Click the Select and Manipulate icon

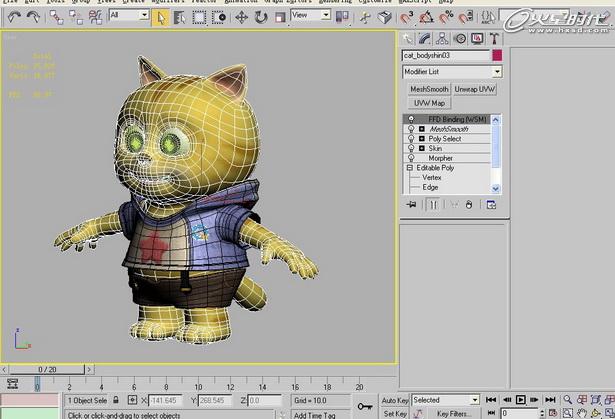[x=365, y=17]
